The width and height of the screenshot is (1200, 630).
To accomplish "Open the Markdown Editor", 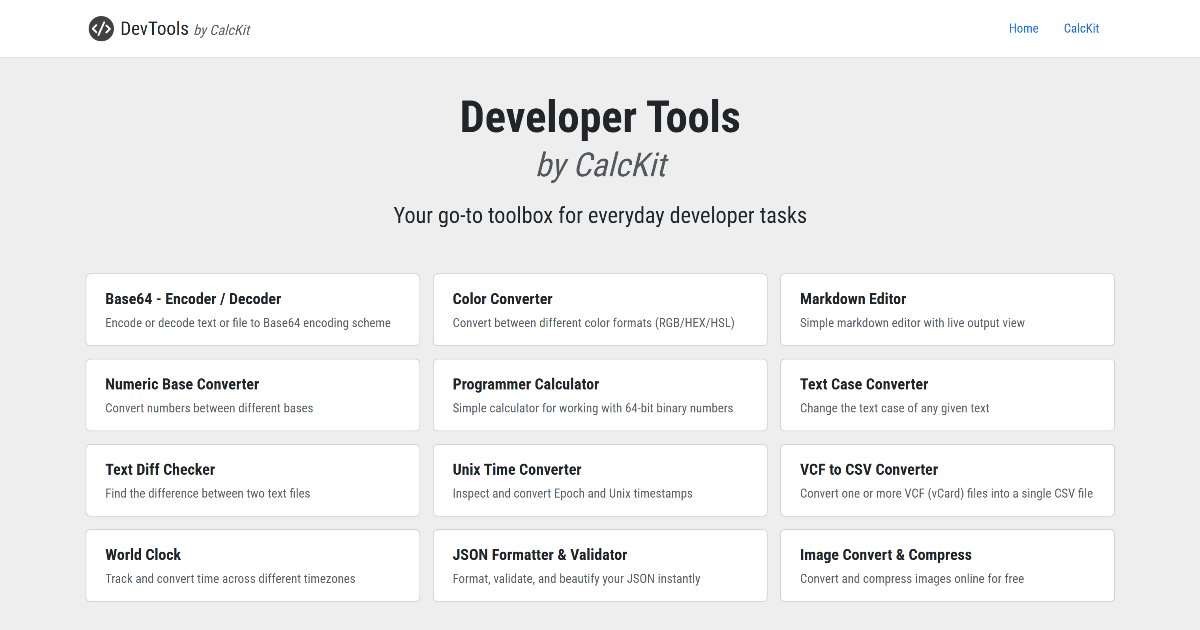I will (947, 309).
